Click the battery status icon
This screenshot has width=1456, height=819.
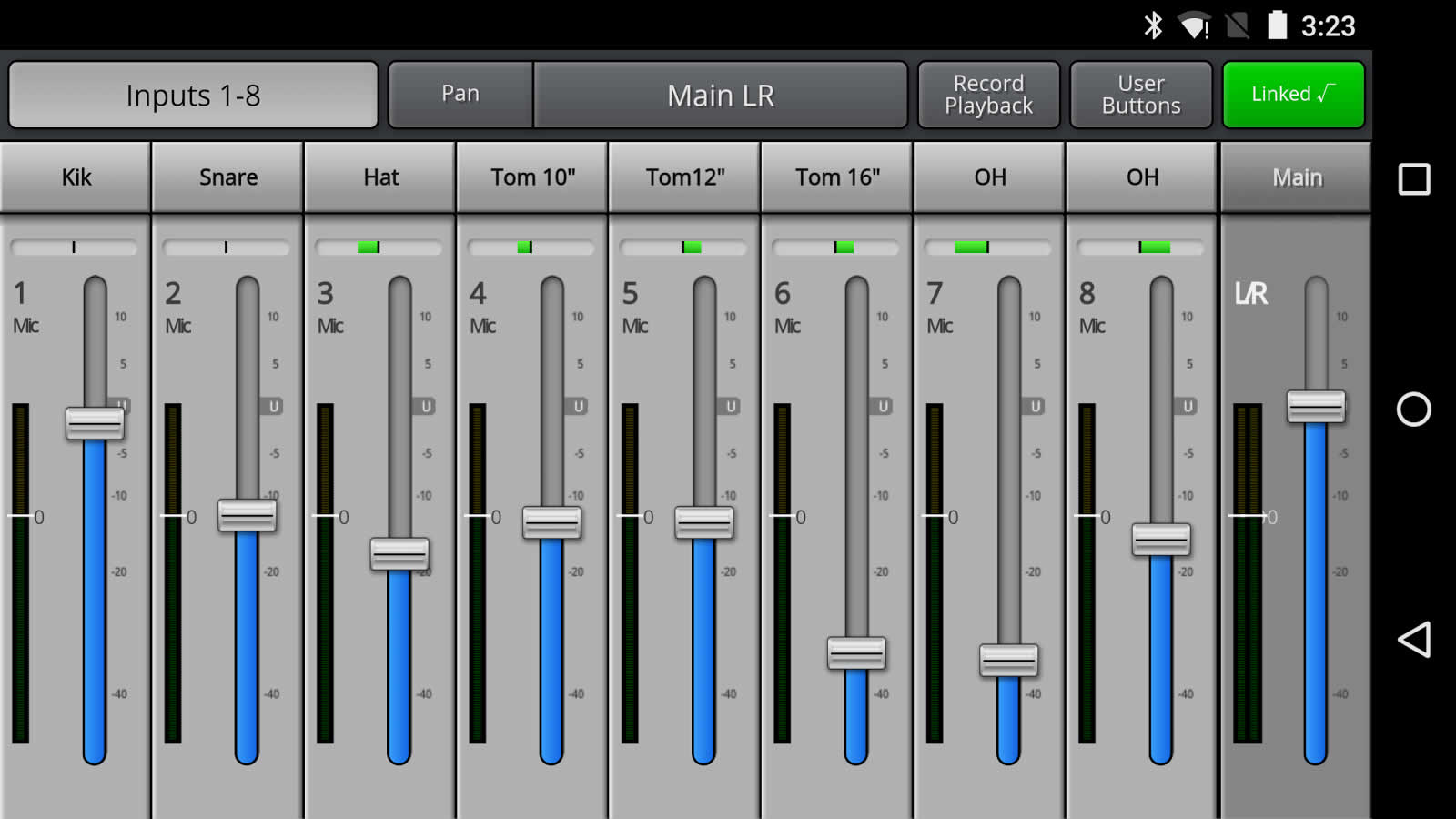[1278, 25]
